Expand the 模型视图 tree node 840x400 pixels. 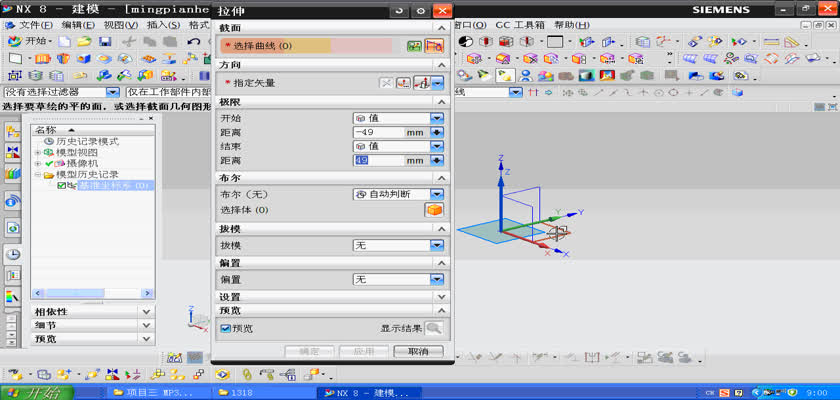pos(38,153)
